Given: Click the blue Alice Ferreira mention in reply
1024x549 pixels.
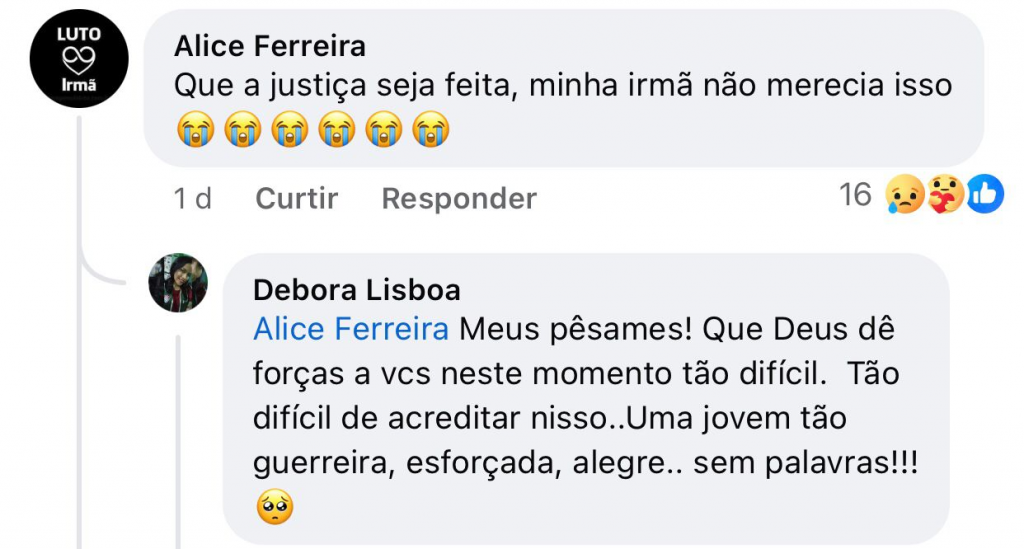Looking at the screenshot, I should 350,329.
